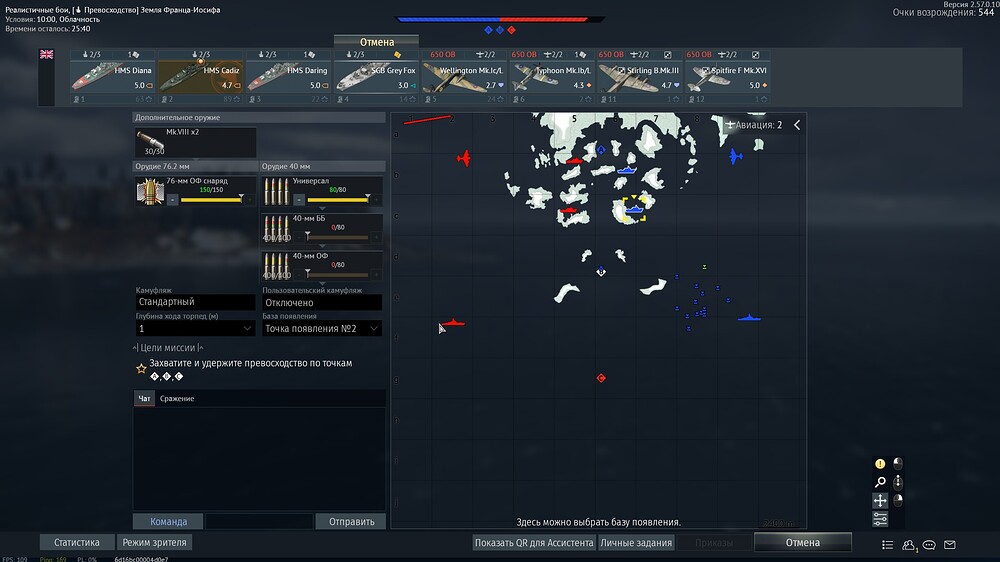Viewport: 1000px width, 562px height.
Task: Open the map filter settings icon
Action: coord(880,519)
